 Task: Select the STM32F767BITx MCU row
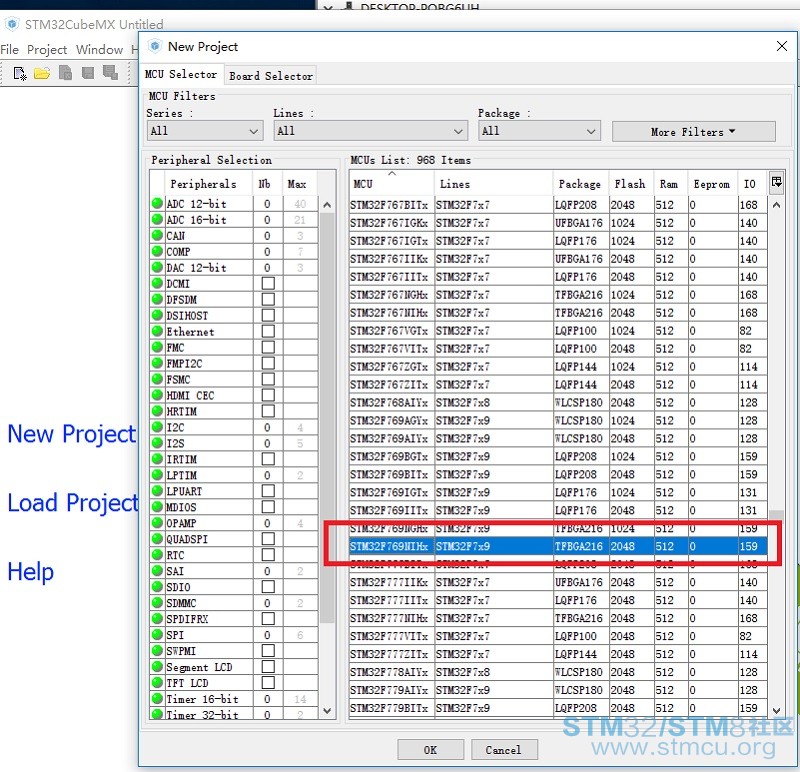pos(558,205)
